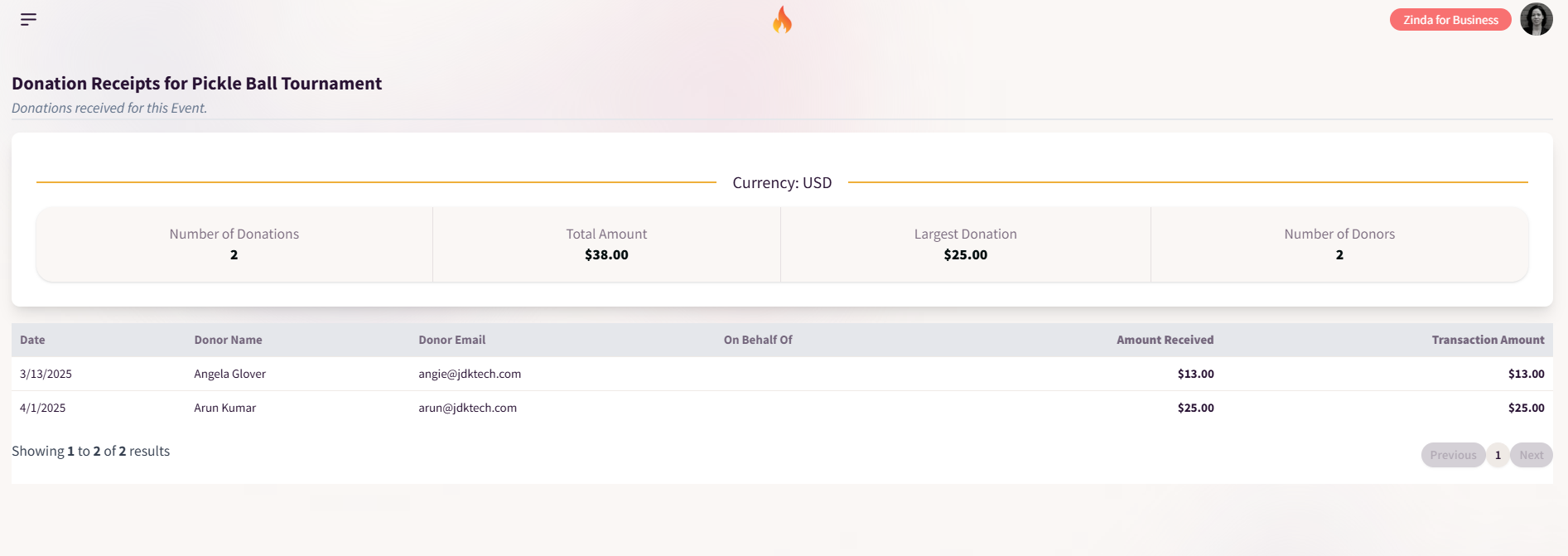Click the flame logo icon
Viewport: 1568px width, 556px height.
click(782, 19)
